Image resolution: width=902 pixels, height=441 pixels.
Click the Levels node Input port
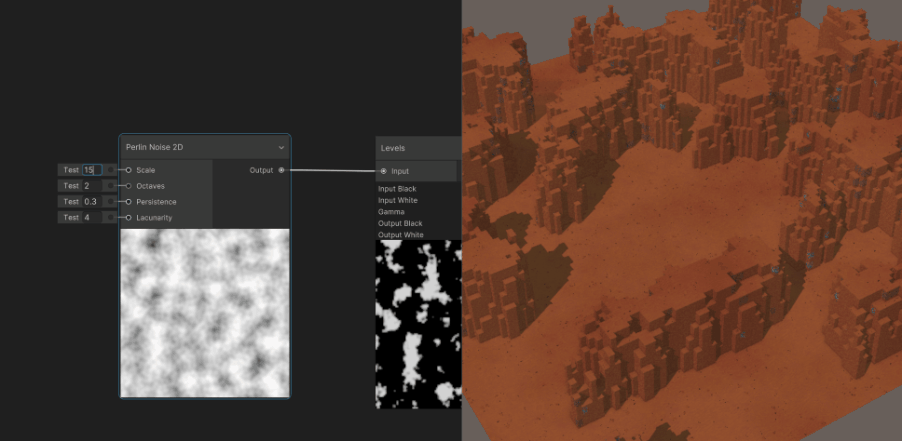[383, 171]
